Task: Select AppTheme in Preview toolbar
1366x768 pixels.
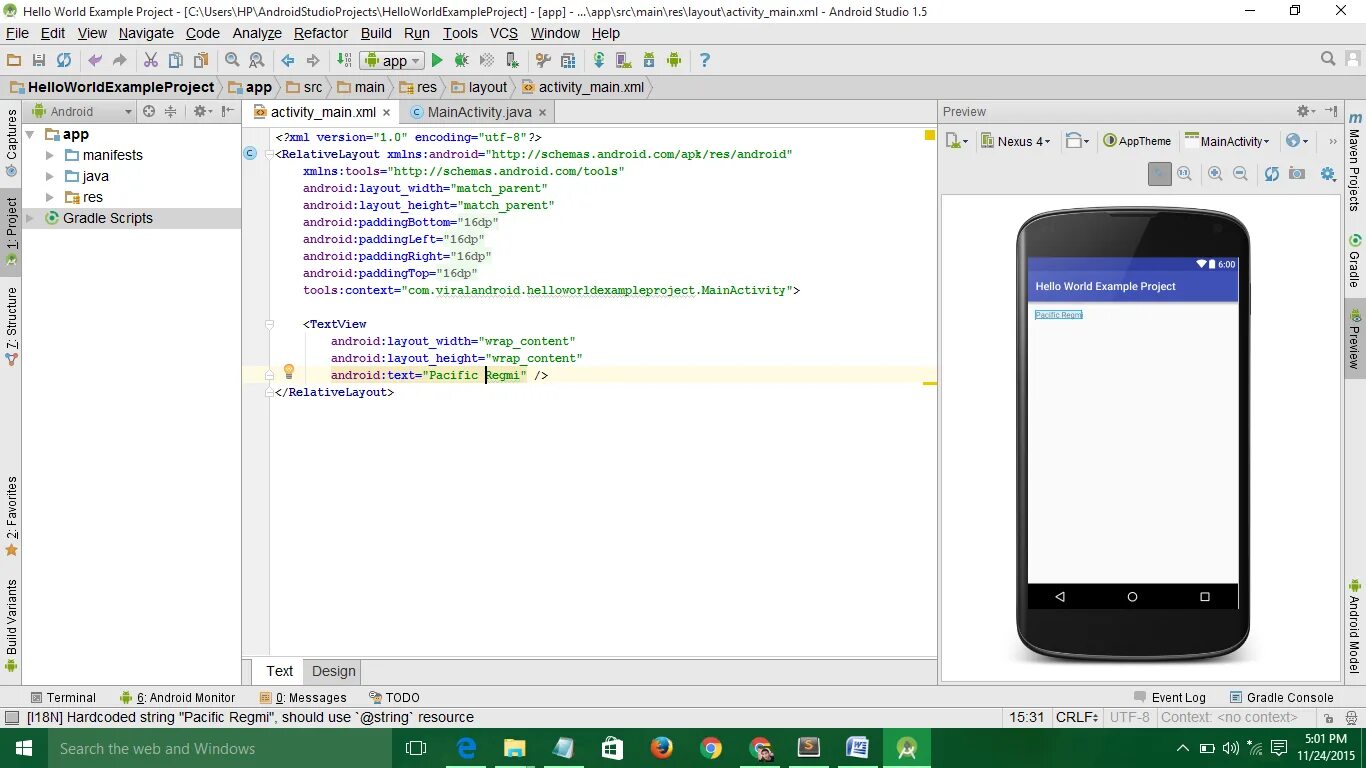Action: pos(1137,141)
